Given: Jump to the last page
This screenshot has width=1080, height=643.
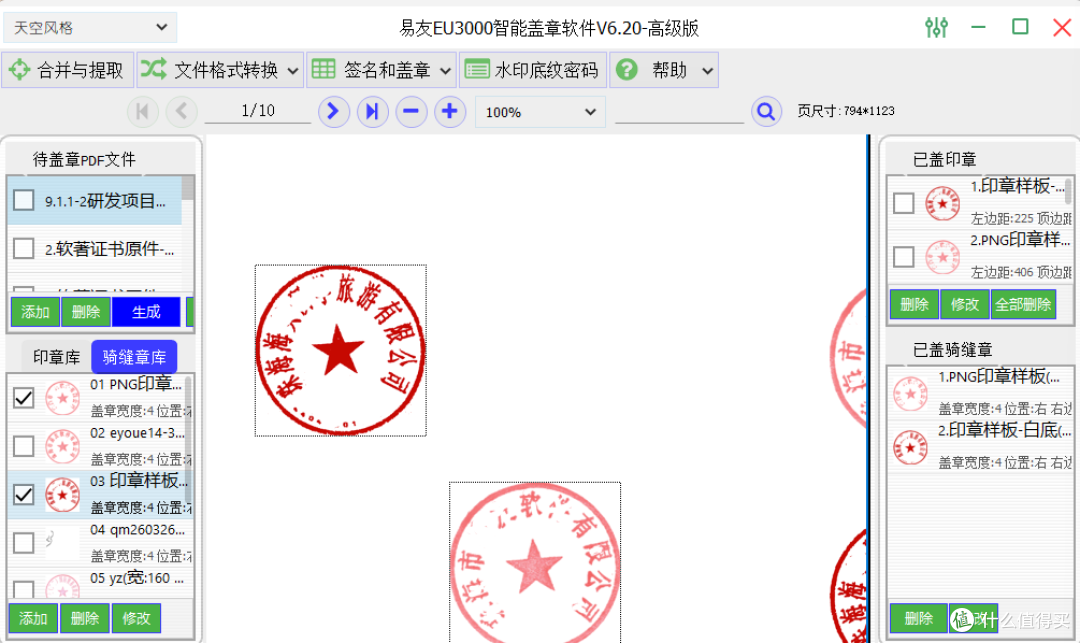Looking at the screenshot, I should pos(373,112).
